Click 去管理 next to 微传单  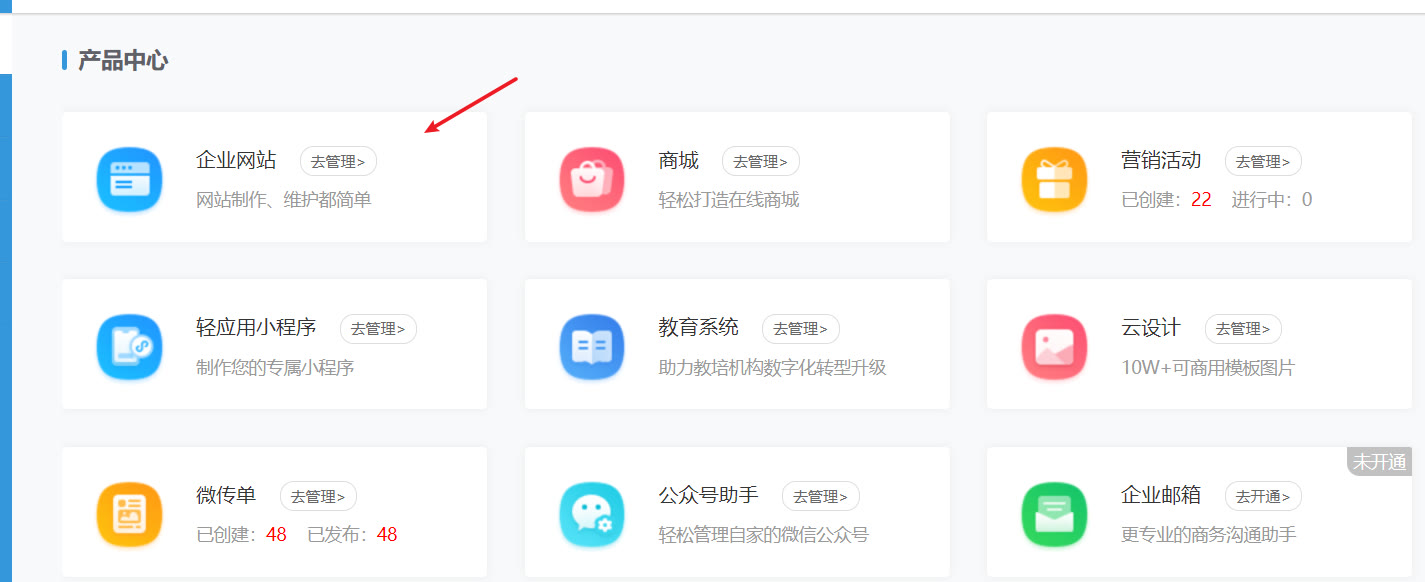318,495
